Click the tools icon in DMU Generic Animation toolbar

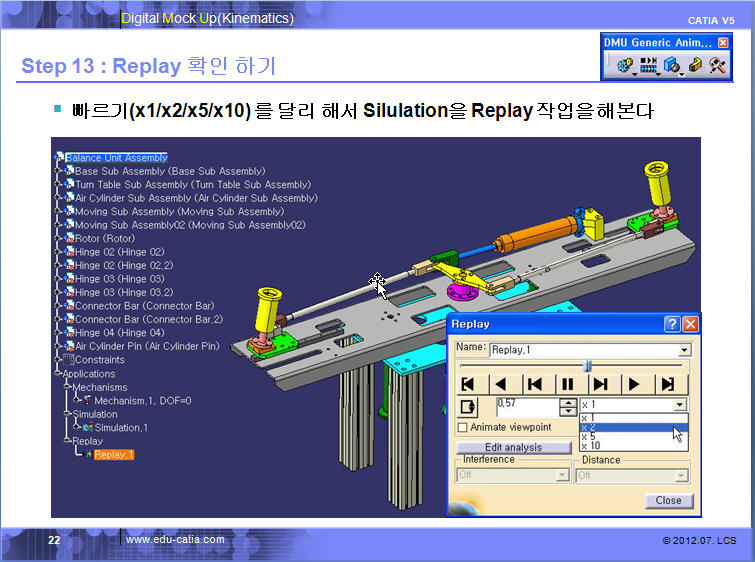click(716, 65)
